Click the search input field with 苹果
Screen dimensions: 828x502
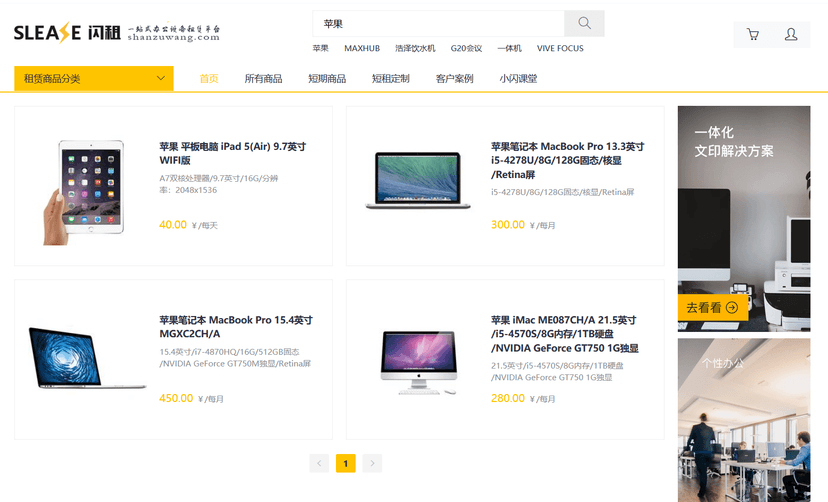pyautogui.click(x=438, y=24)
